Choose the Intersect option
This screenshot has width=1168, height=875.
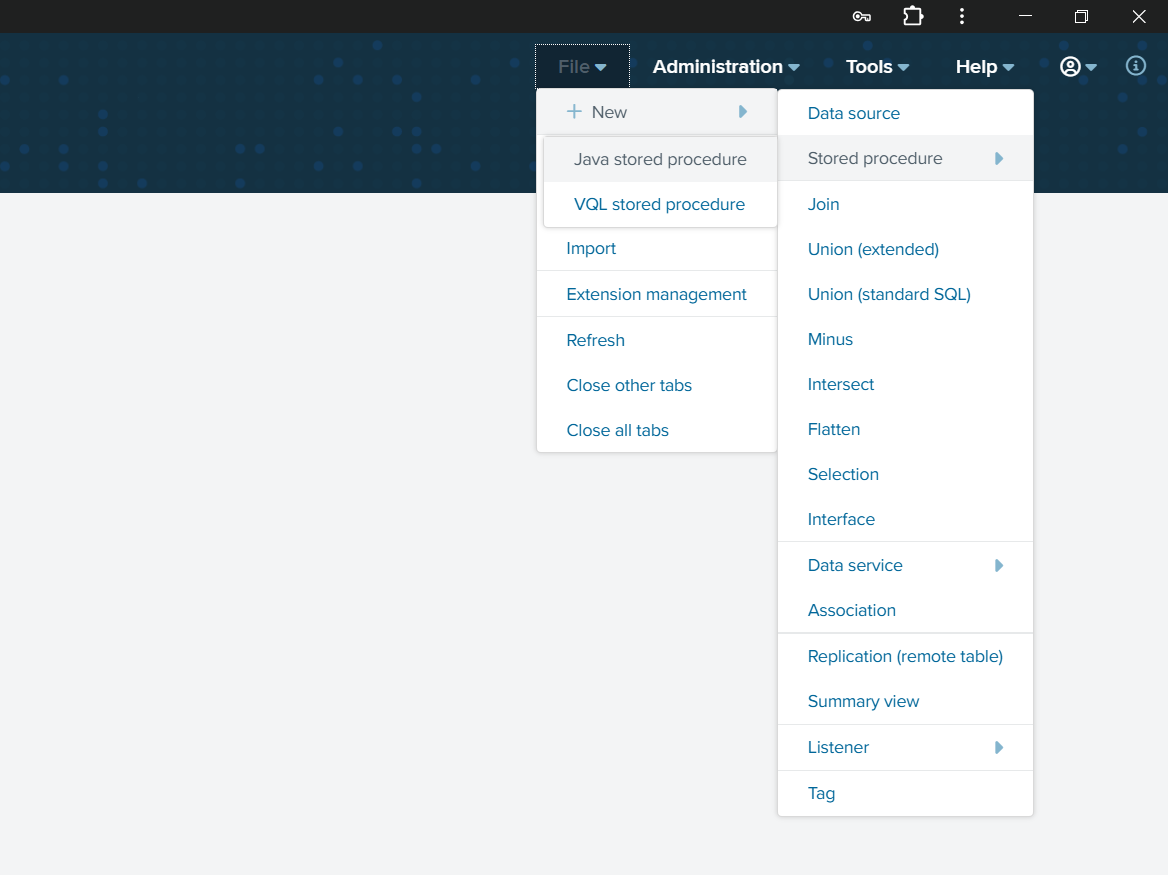905,384
